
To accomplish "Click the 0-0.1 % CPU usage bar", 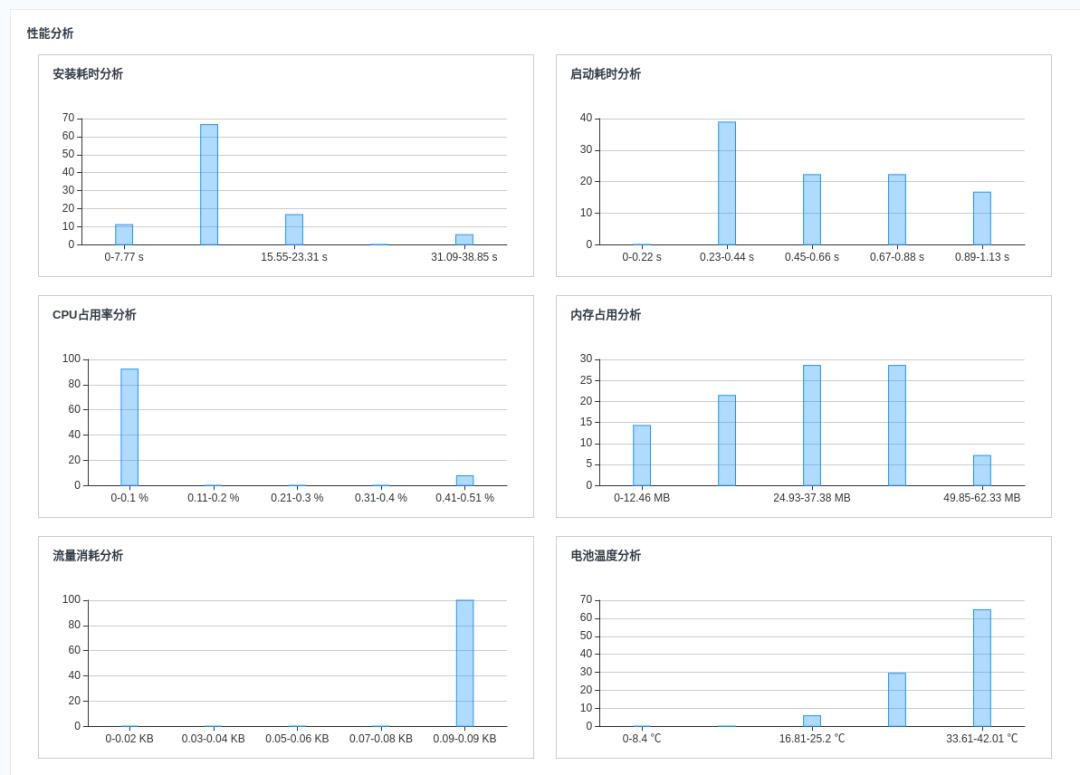I will [x=129, y=427].
